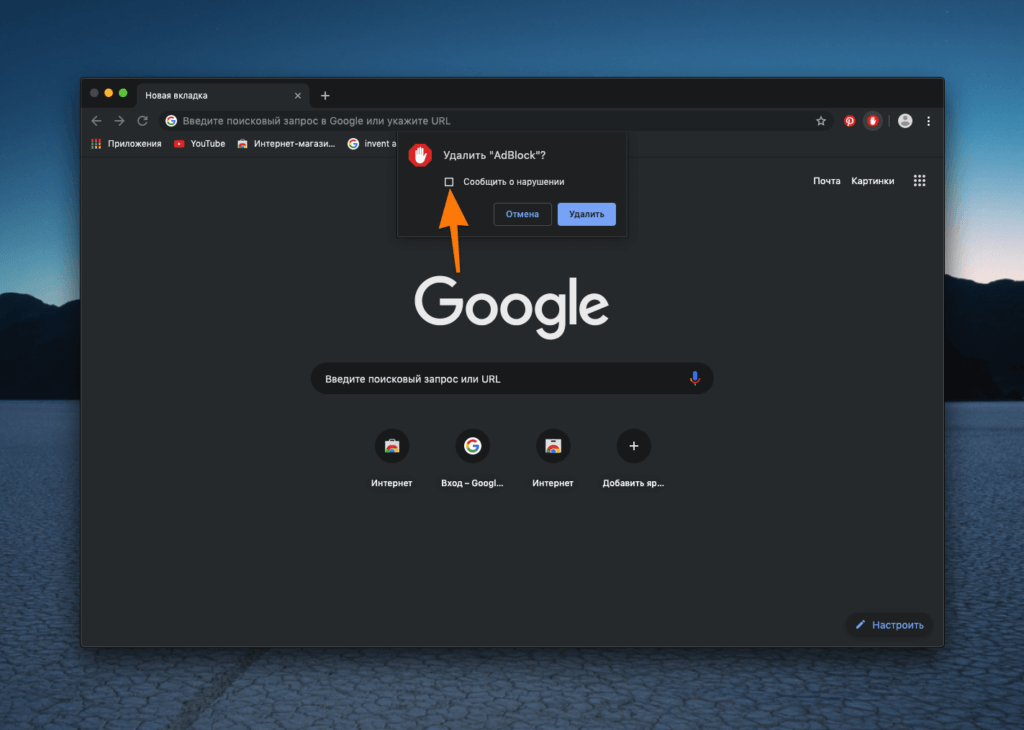Image resolution: width=1024 pixels, height=730 pixels.
Task: Open the Интернет-магази... bookmark
Action: click(x=286, y=144)
